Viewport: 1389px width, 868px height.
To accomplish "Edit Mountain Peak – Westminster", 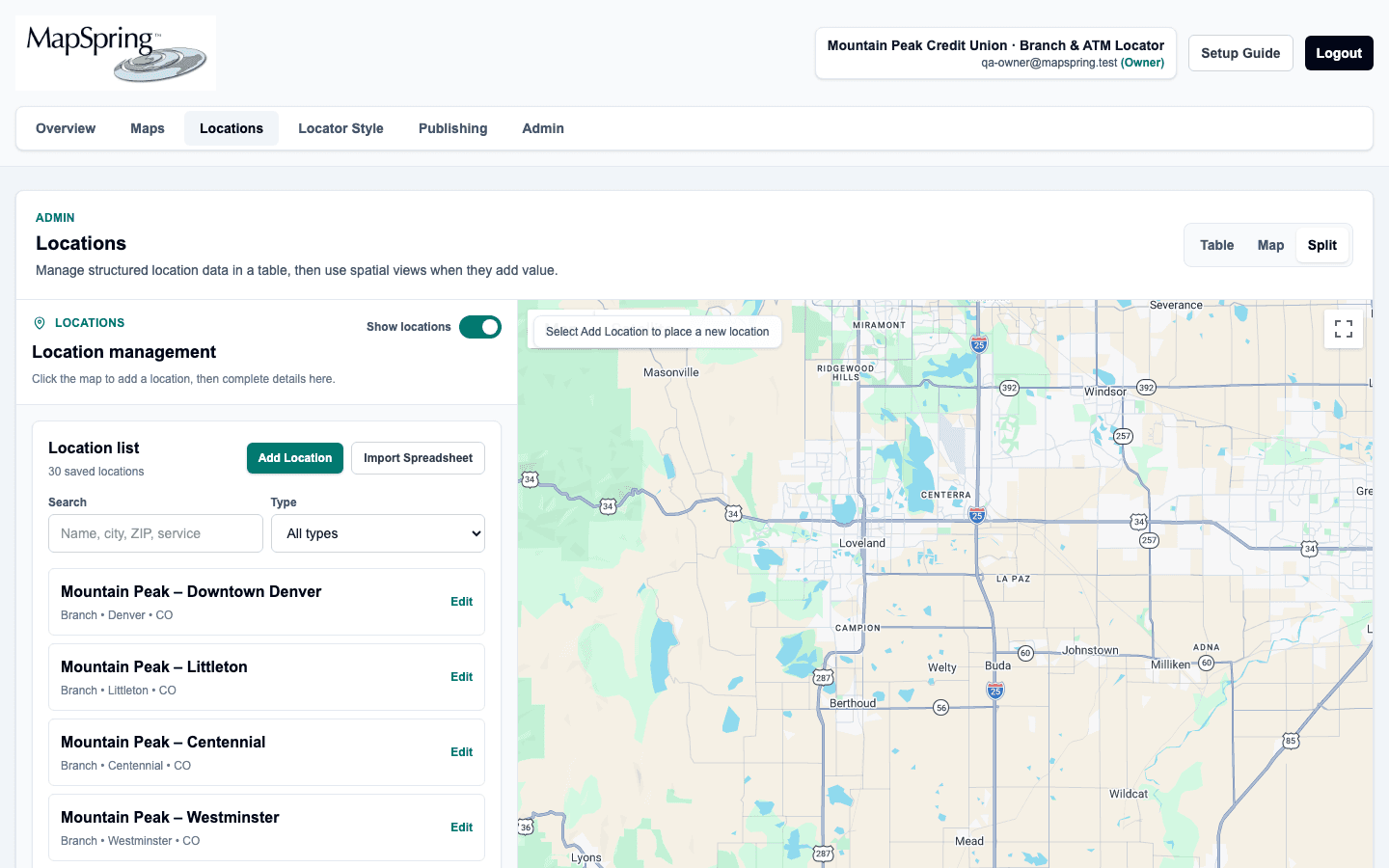I will point(461,827).
